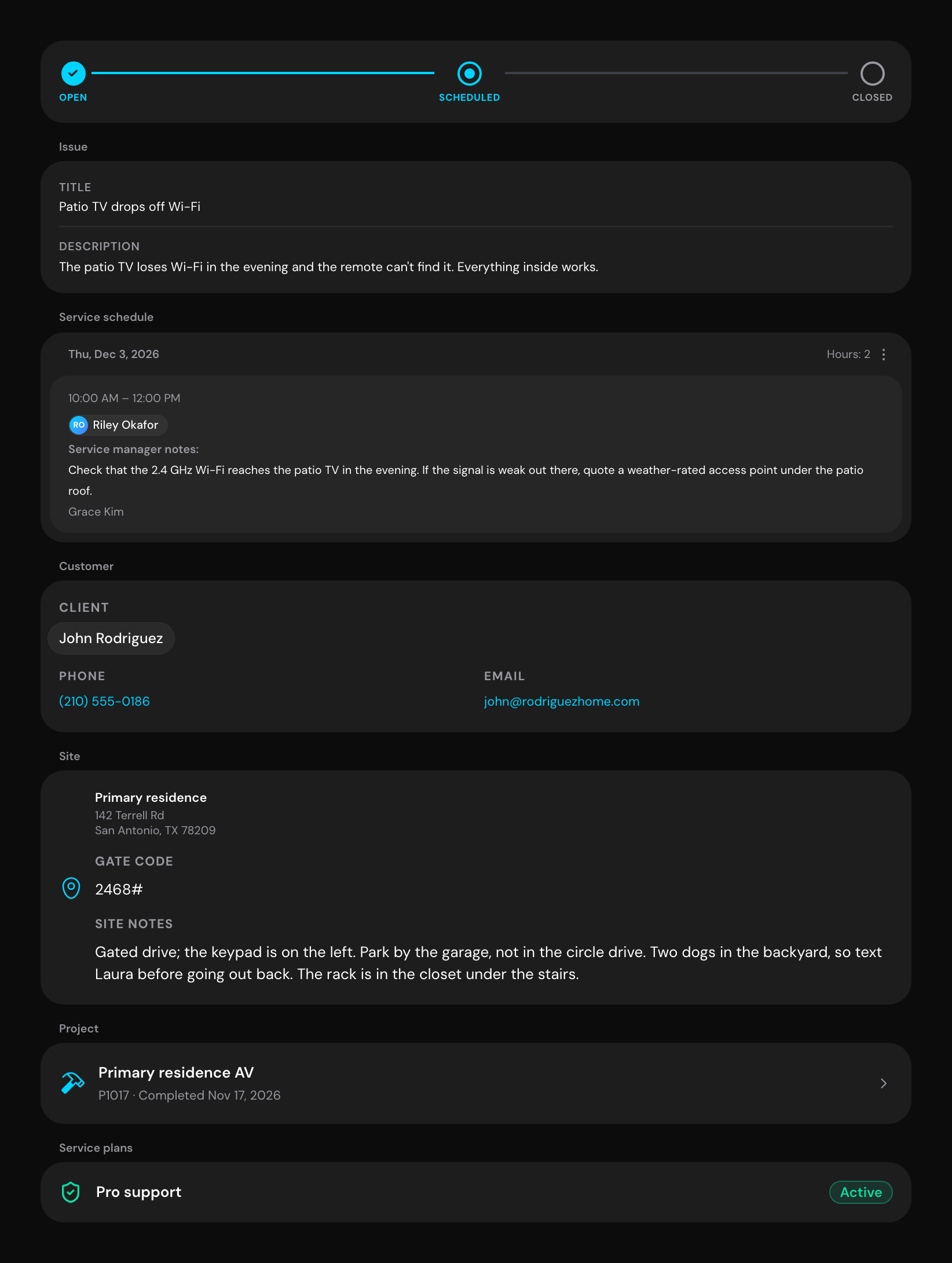Click the hammer project icon

[73, 1083]
